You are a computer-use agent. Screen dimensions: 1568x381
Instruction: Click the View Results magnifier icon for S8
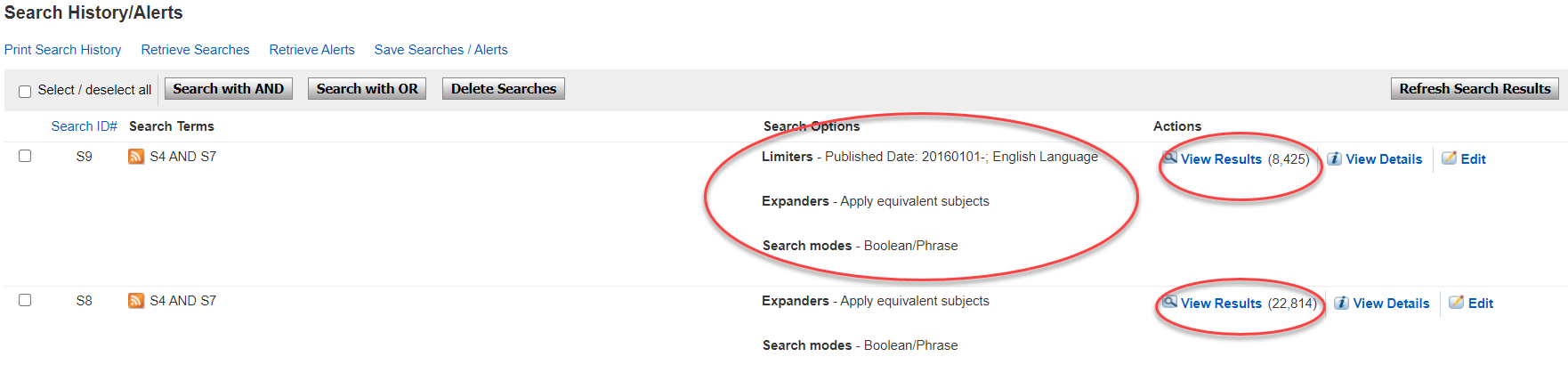1170,302
